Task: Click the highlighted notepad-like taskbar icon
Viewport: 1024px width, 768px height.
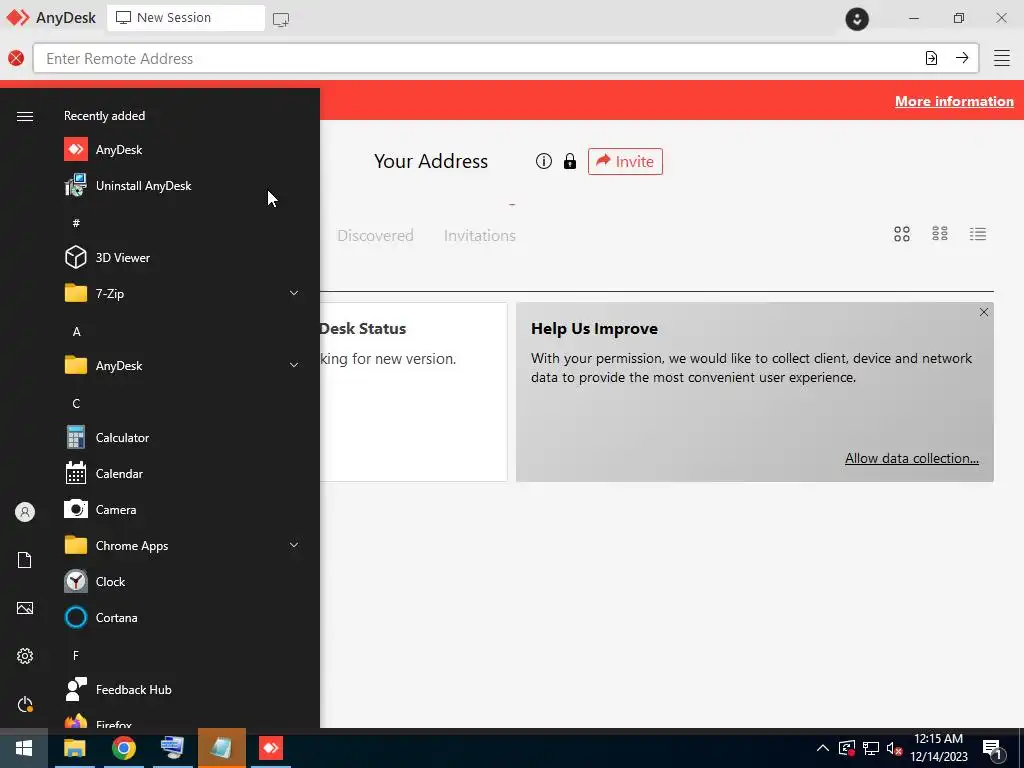Action: pyautogui.click(x=221, y=748)
